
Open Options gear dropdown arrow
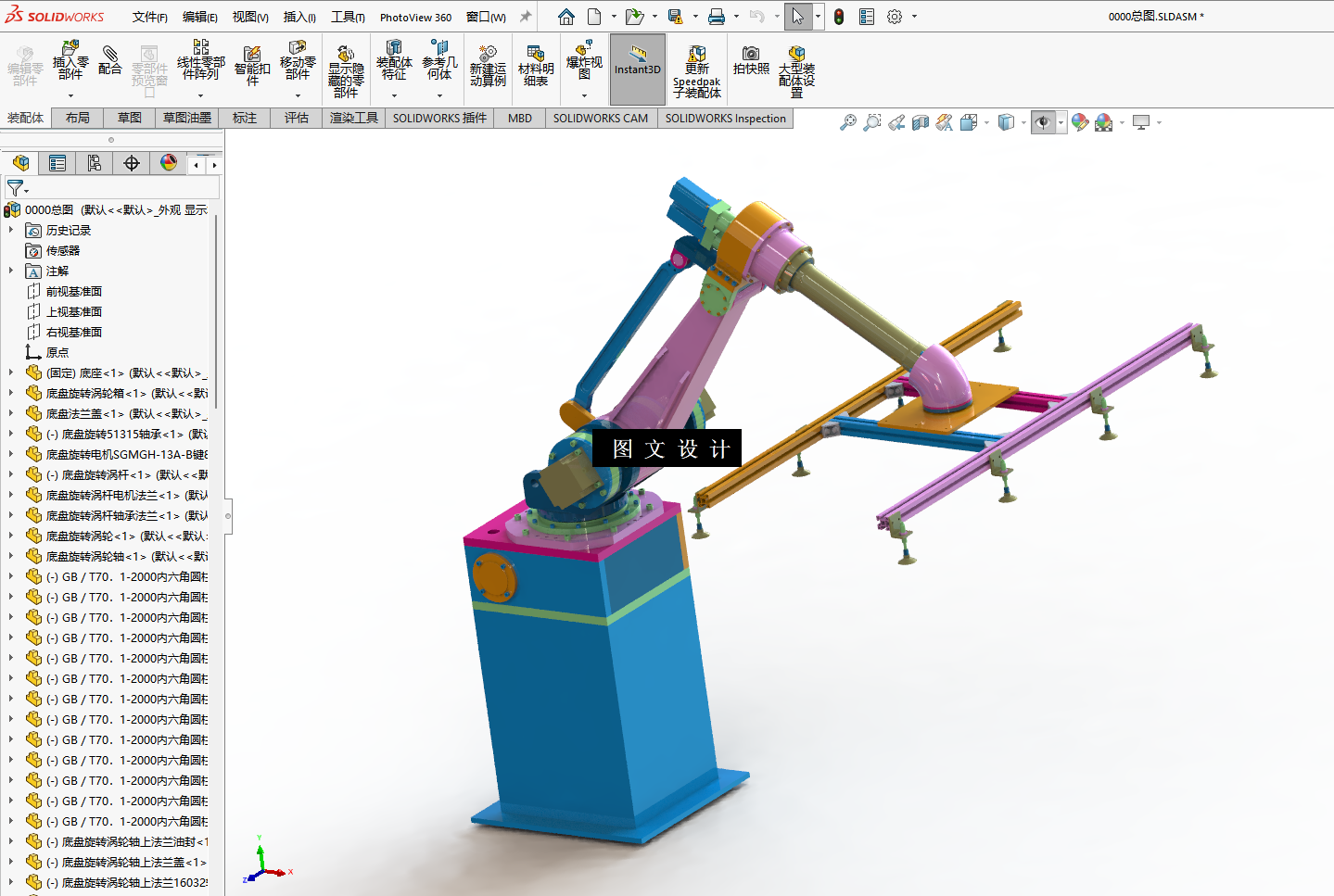(914, 17)
